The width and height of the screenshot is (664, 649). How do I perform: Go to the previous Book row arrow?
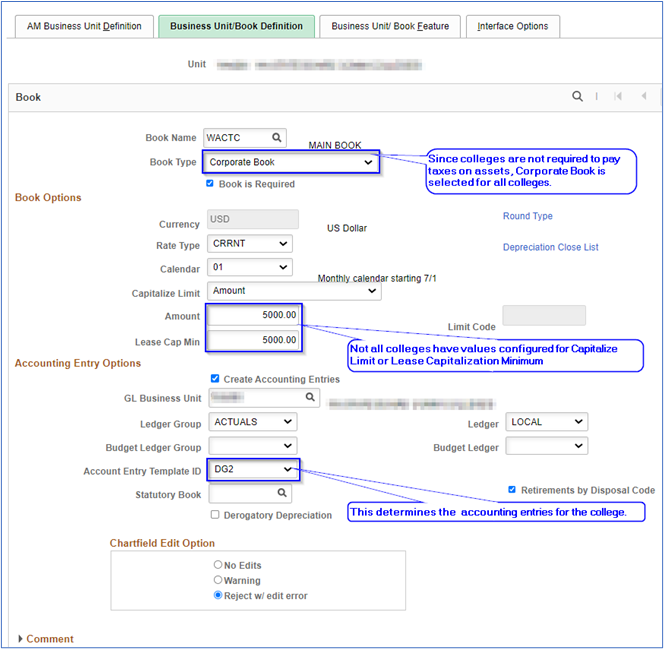pyautogui.click(x=644, y=97)
